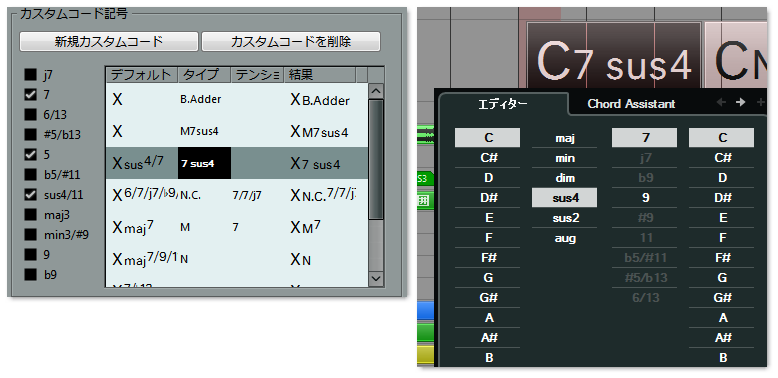This screenshot has height=378, width=778.
Task: Choose bass note B in right column
Action: click(x=722, y=358)
